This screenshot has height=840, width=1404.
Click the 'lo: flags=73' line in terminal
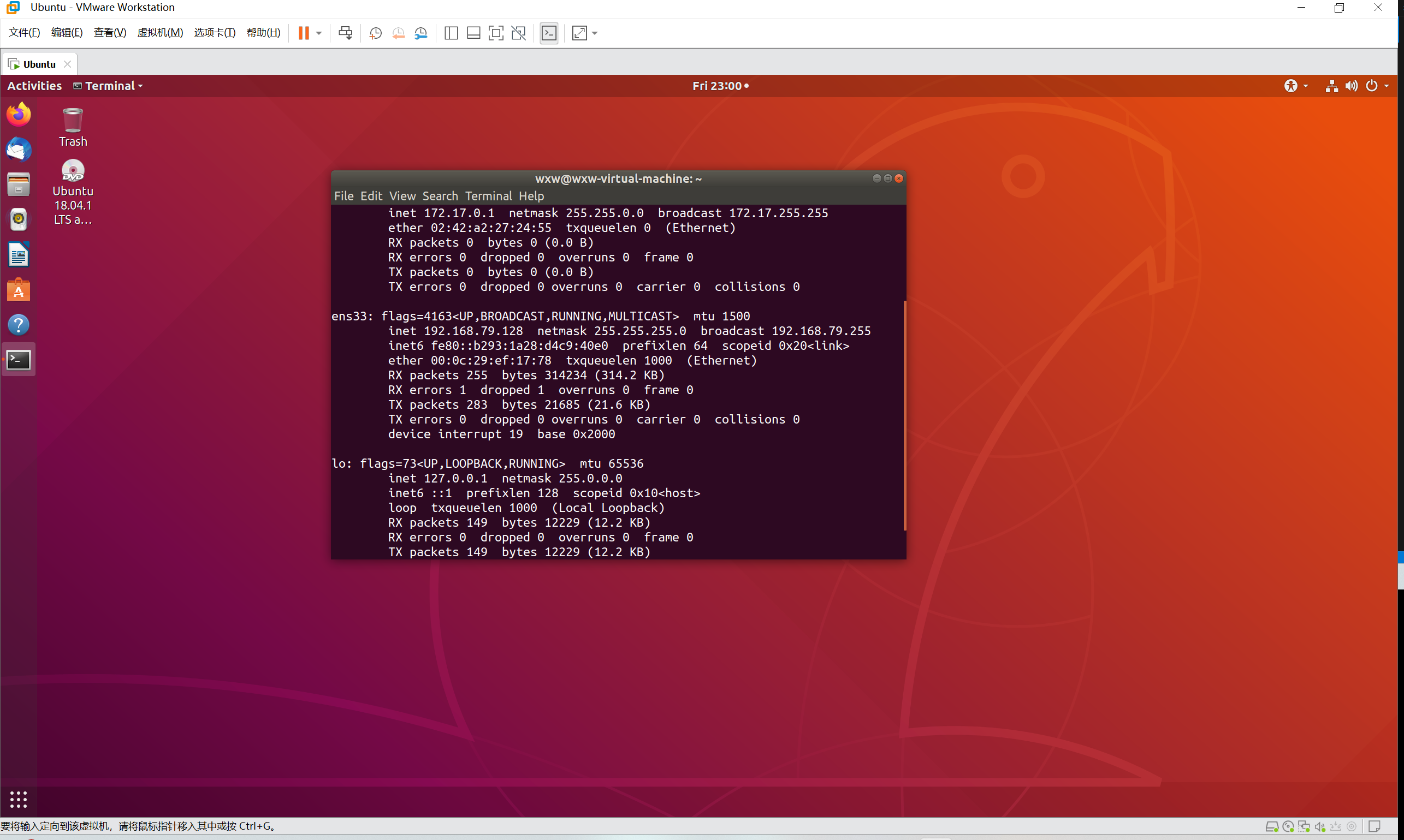(487, 463)
